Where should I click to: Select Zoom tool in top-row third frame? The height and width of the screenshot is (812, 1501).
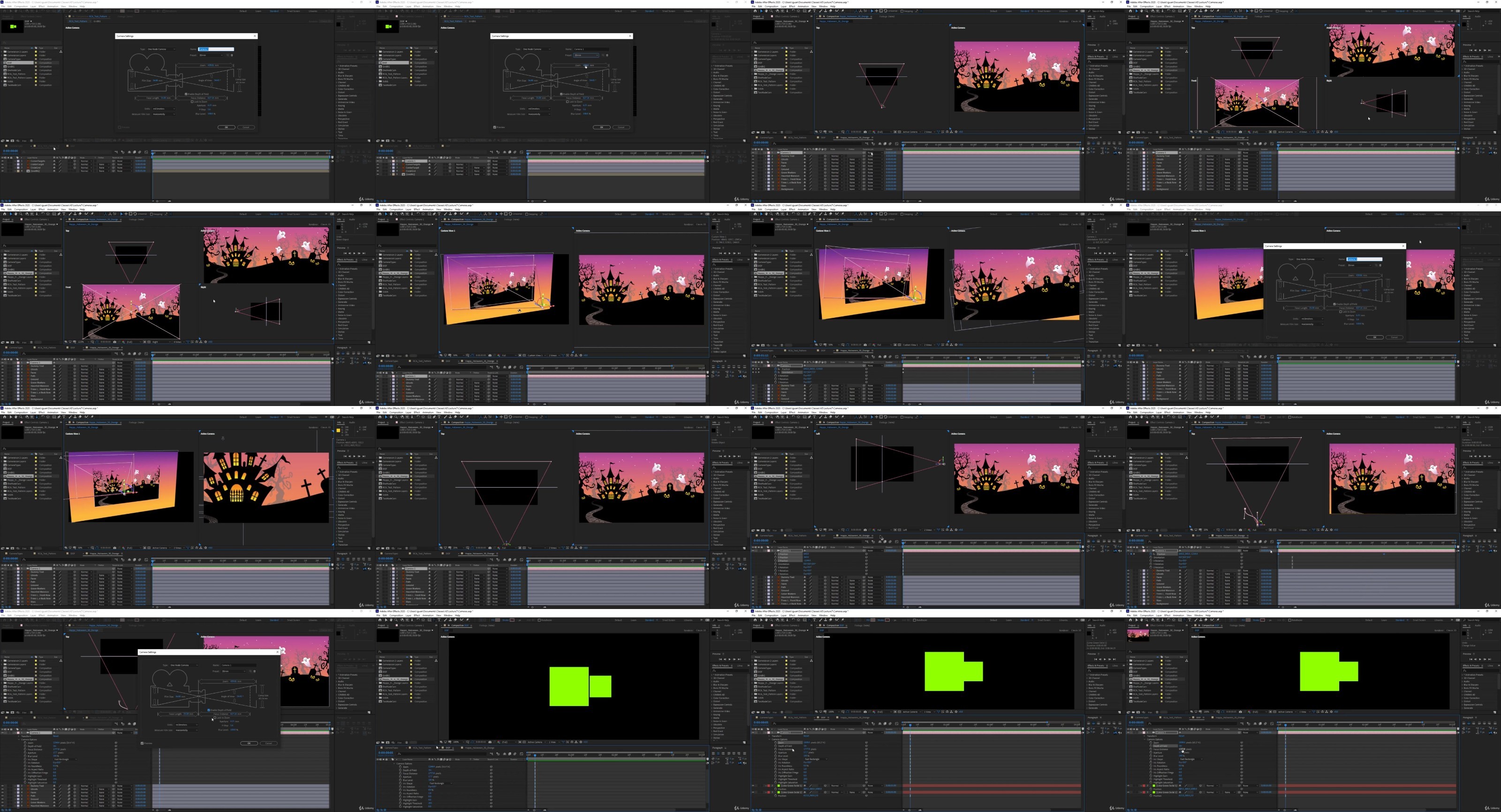point(772,11)
